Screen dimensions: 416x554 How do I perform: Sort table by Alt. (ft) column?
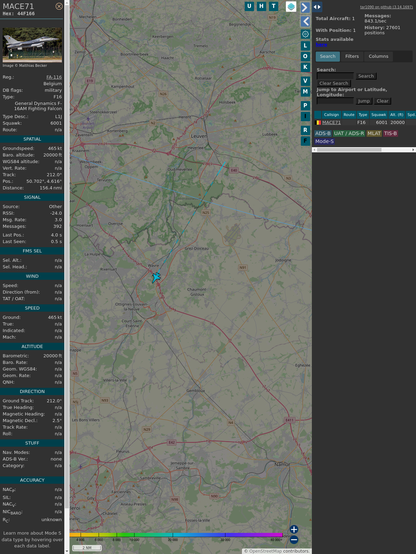point(397,115)
